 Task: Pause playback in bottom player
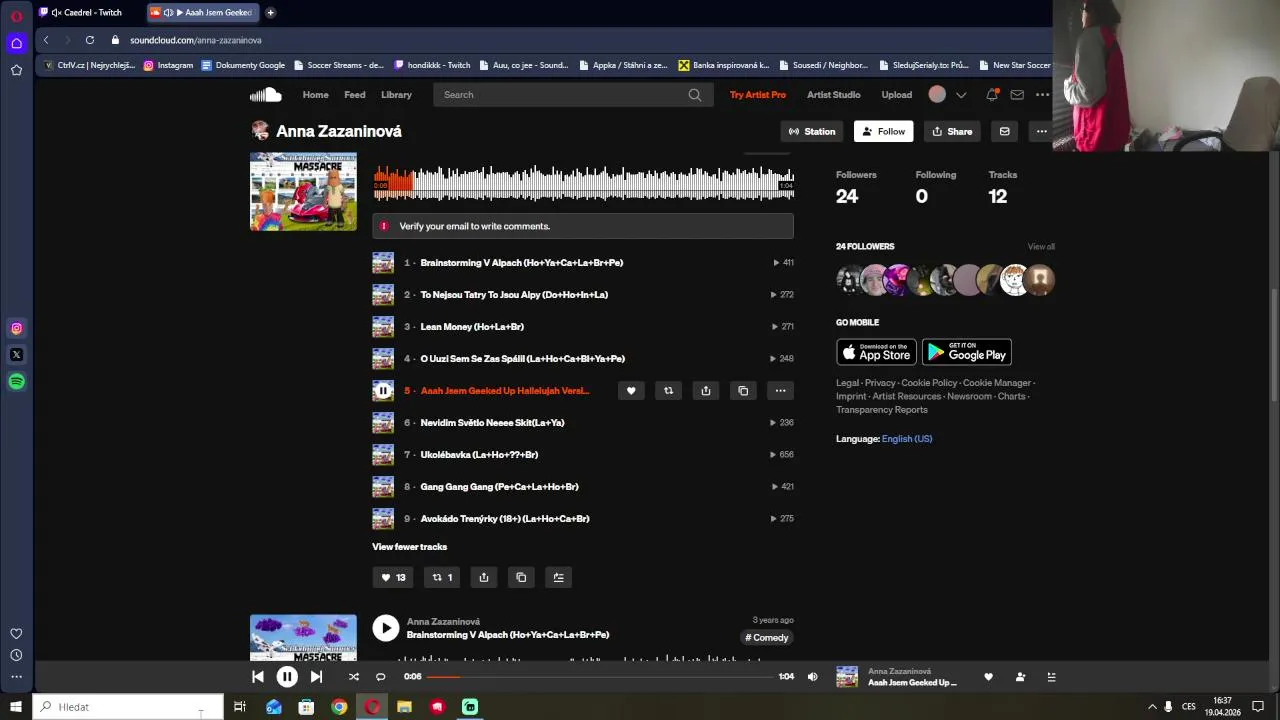click(287, 677)
